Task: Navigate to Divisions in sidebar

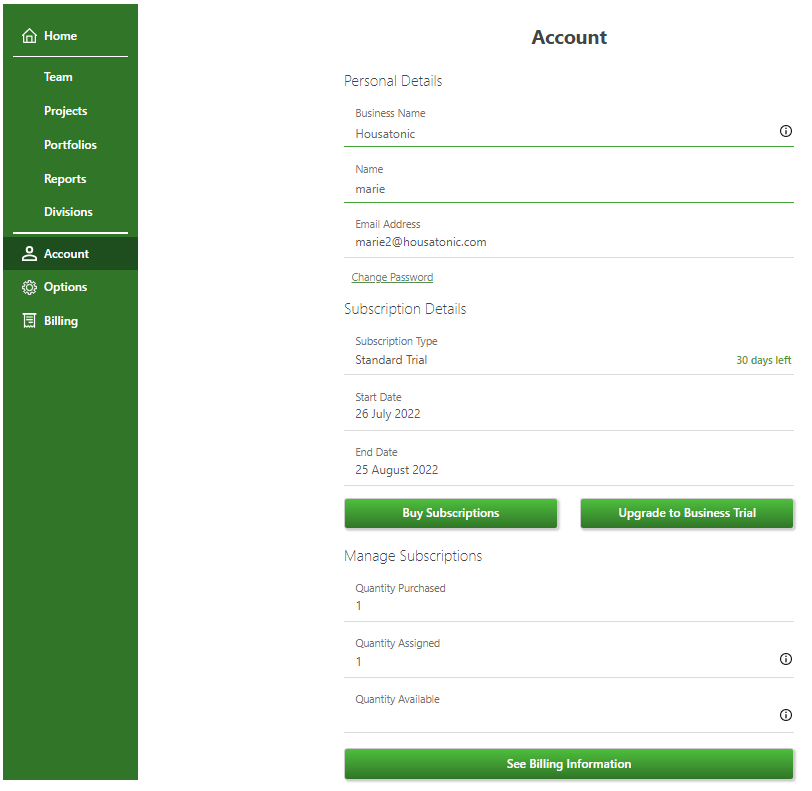Action: coord(68,212)
